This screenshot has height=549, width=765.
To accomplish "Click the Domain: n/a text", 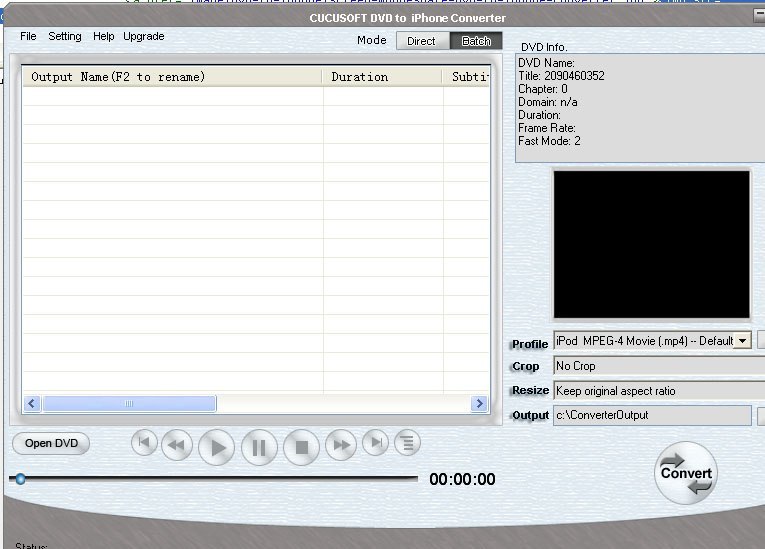I will (x=548, y=102).
